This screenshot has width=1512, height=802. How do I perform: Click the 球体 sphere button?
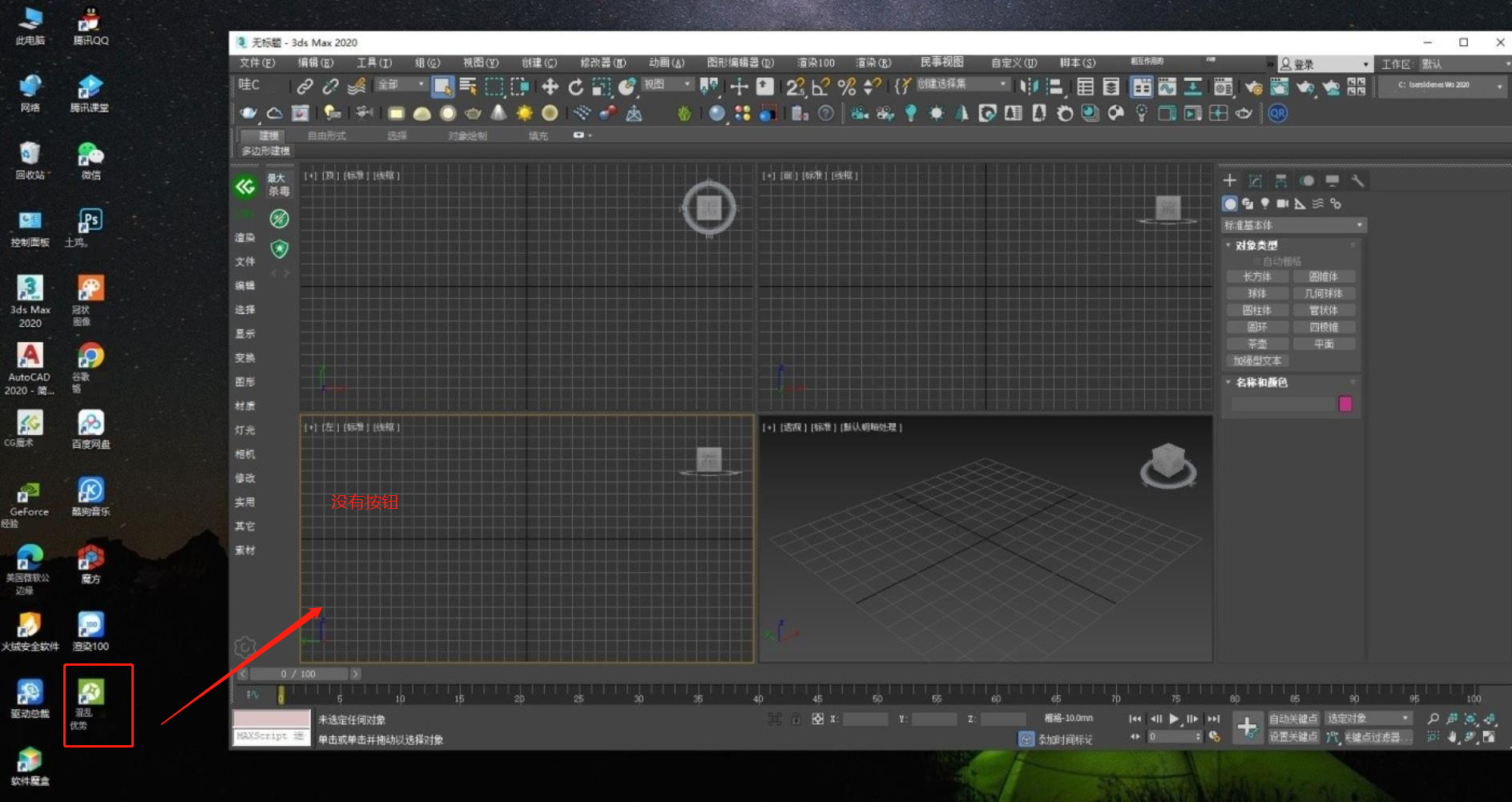click(1257, 293)
